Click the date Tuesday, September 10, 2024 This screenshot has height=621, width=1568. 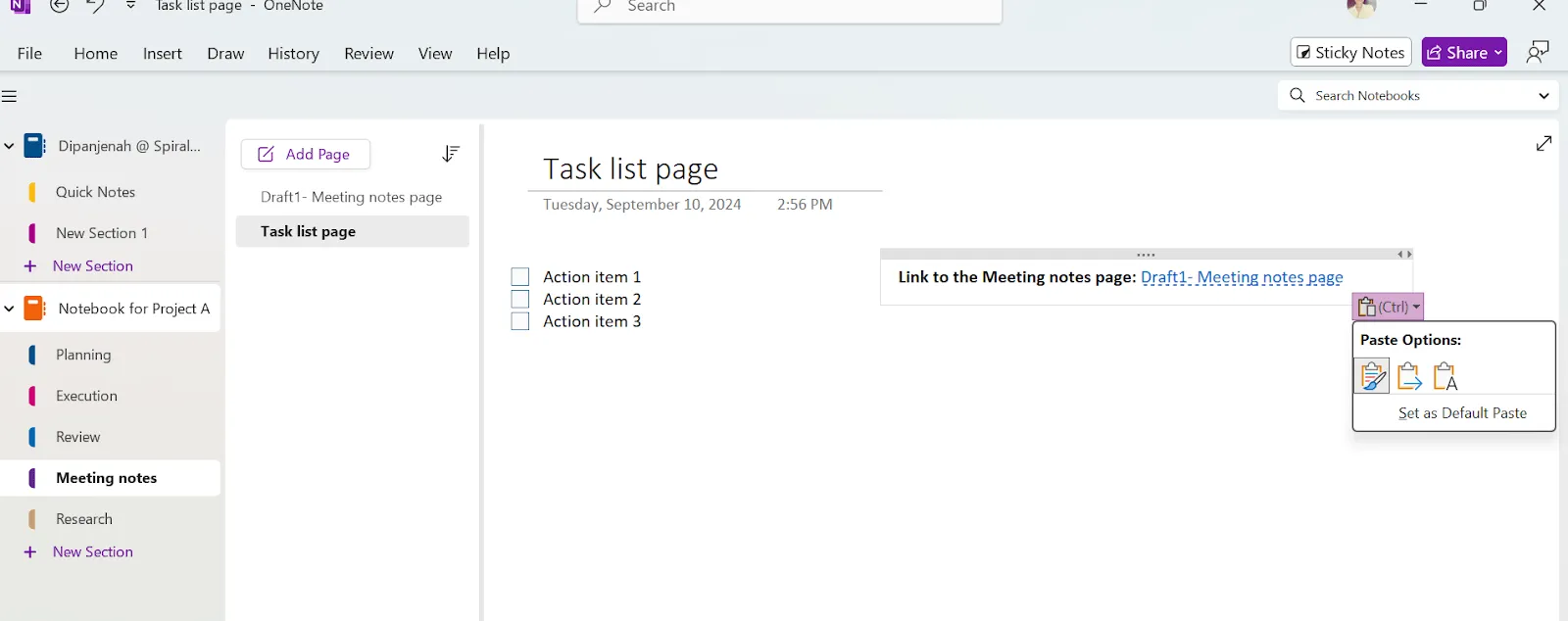click(642, 205)
